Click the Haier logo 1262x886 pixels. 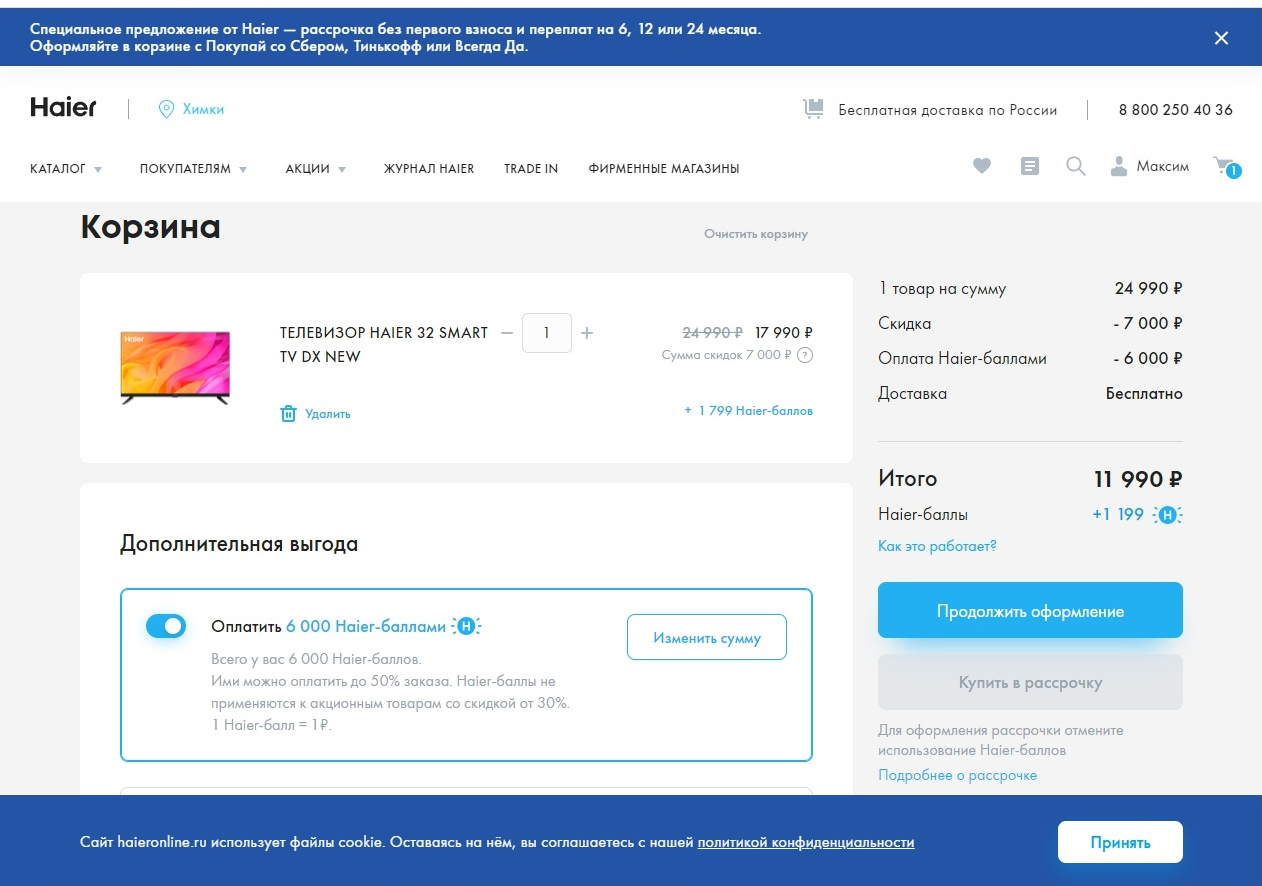point(63,108)
